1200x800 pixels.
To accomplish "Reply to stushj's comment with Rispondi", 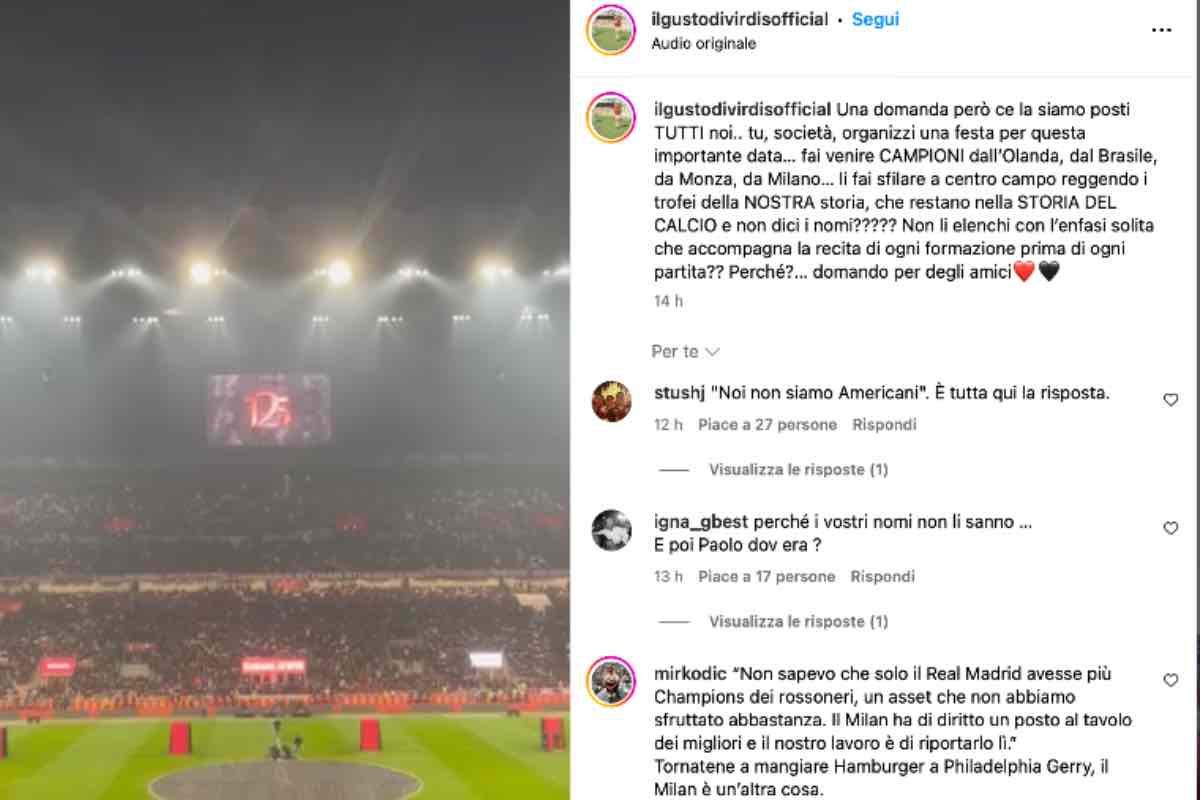I will click(884, 424).
